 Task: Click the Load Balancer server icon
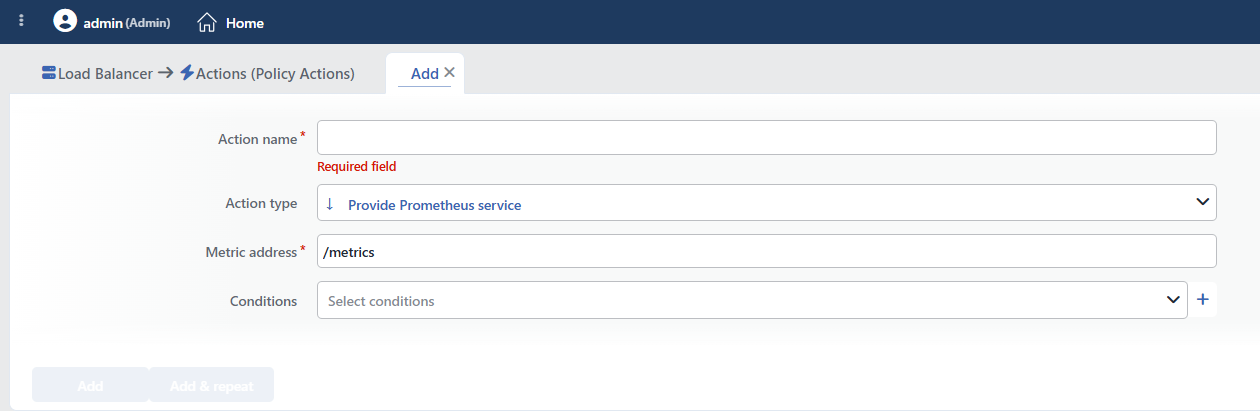[x=49, y=73]
